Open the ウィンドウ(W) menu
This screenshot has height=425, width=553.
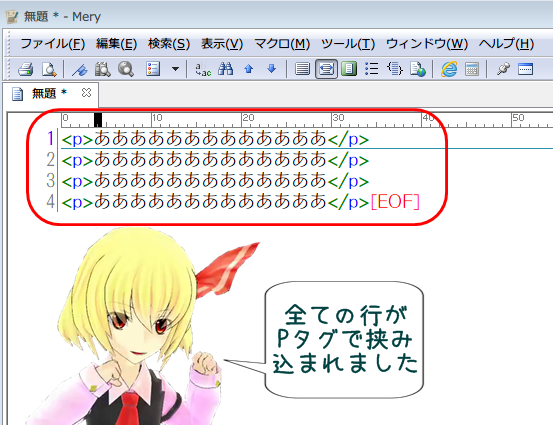[427, 44]
